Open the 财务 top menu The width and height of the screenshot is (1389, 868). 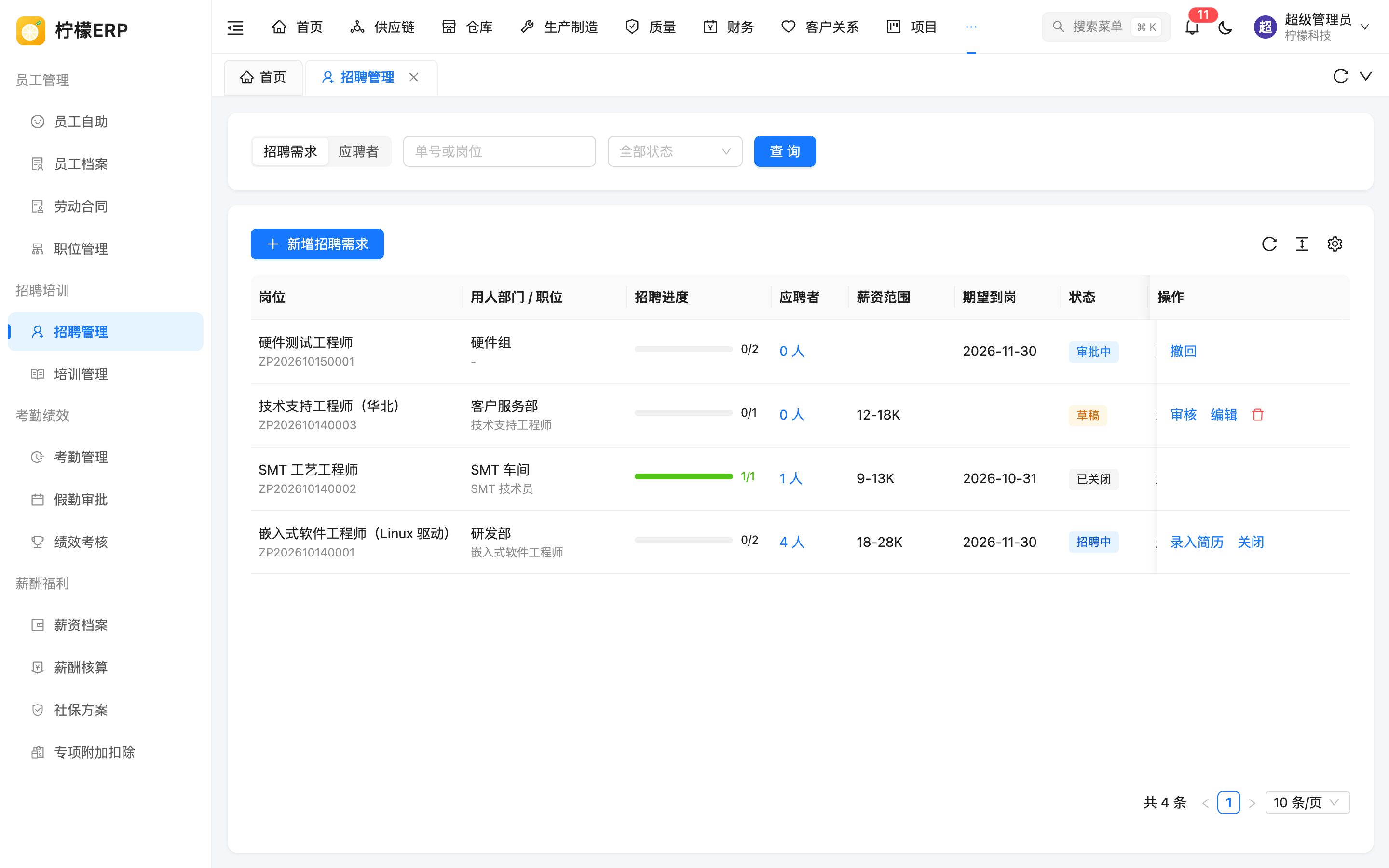(x=728, y=27)
